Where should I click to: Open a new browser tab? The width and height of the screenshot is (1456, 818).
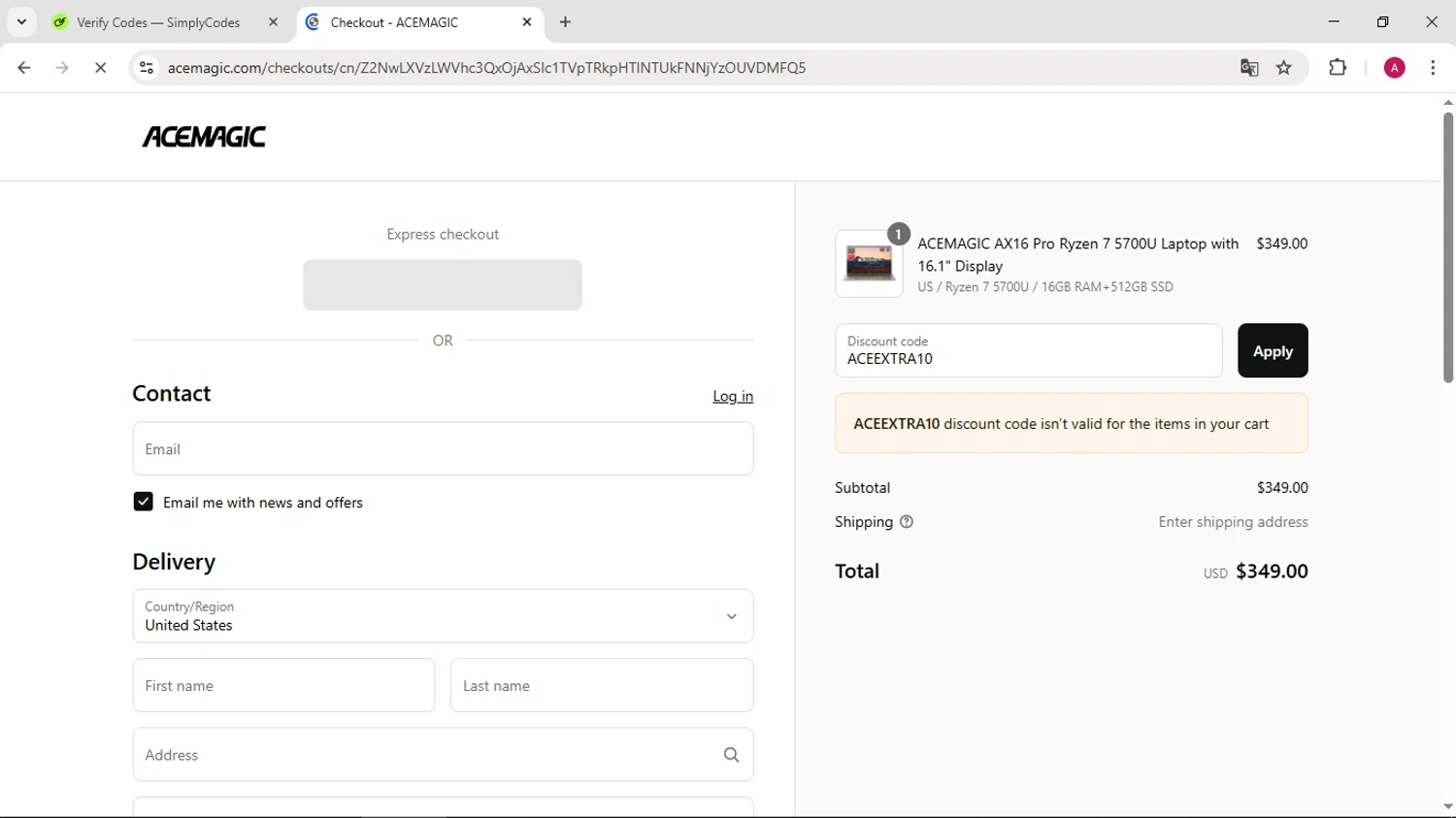pos(565,22)
